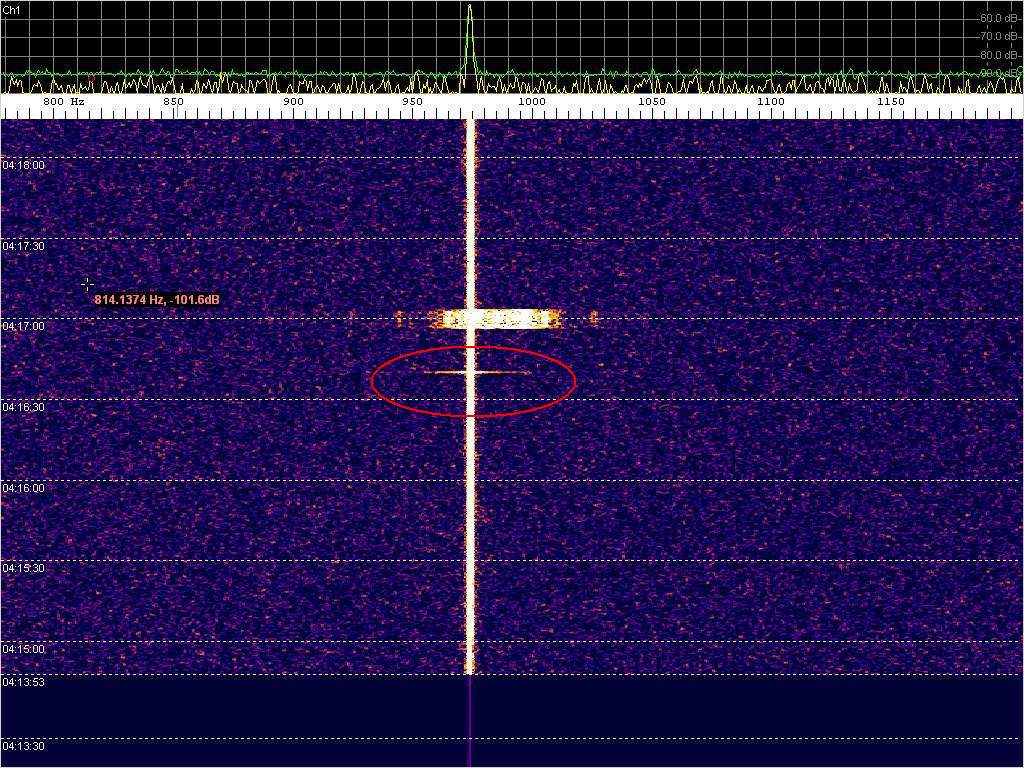Select the 04:15:00 time marker
The width and height of the screenshot is (1024, 768).
point(24,649)
